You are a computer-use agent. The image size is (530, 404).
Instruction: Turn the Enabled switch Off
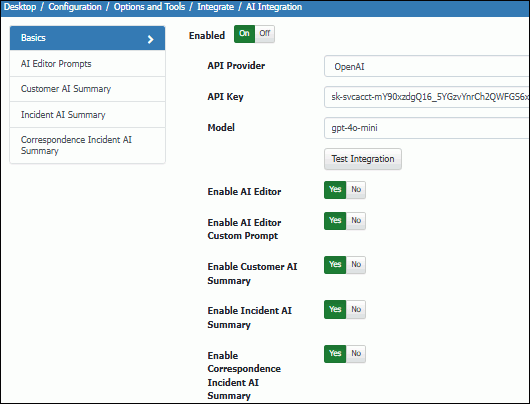click(264, 34)
